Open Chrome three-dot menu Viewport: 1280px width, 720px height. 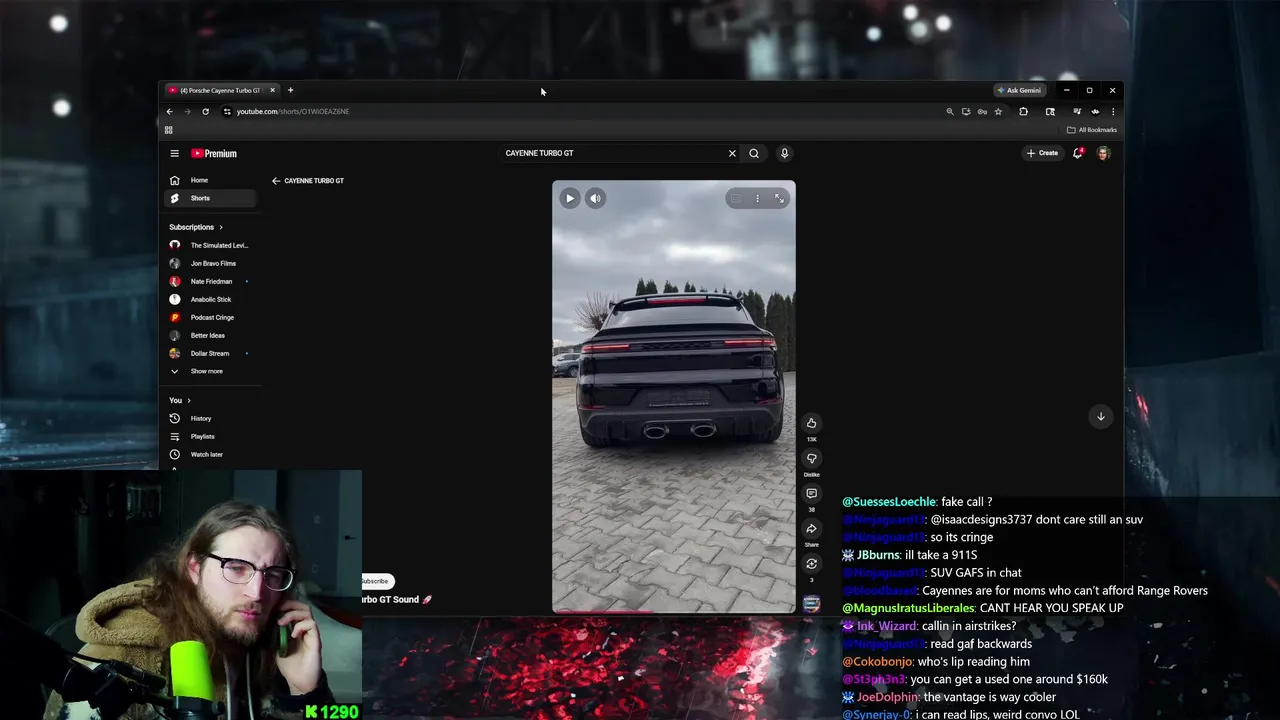(x=1113, y=112)
